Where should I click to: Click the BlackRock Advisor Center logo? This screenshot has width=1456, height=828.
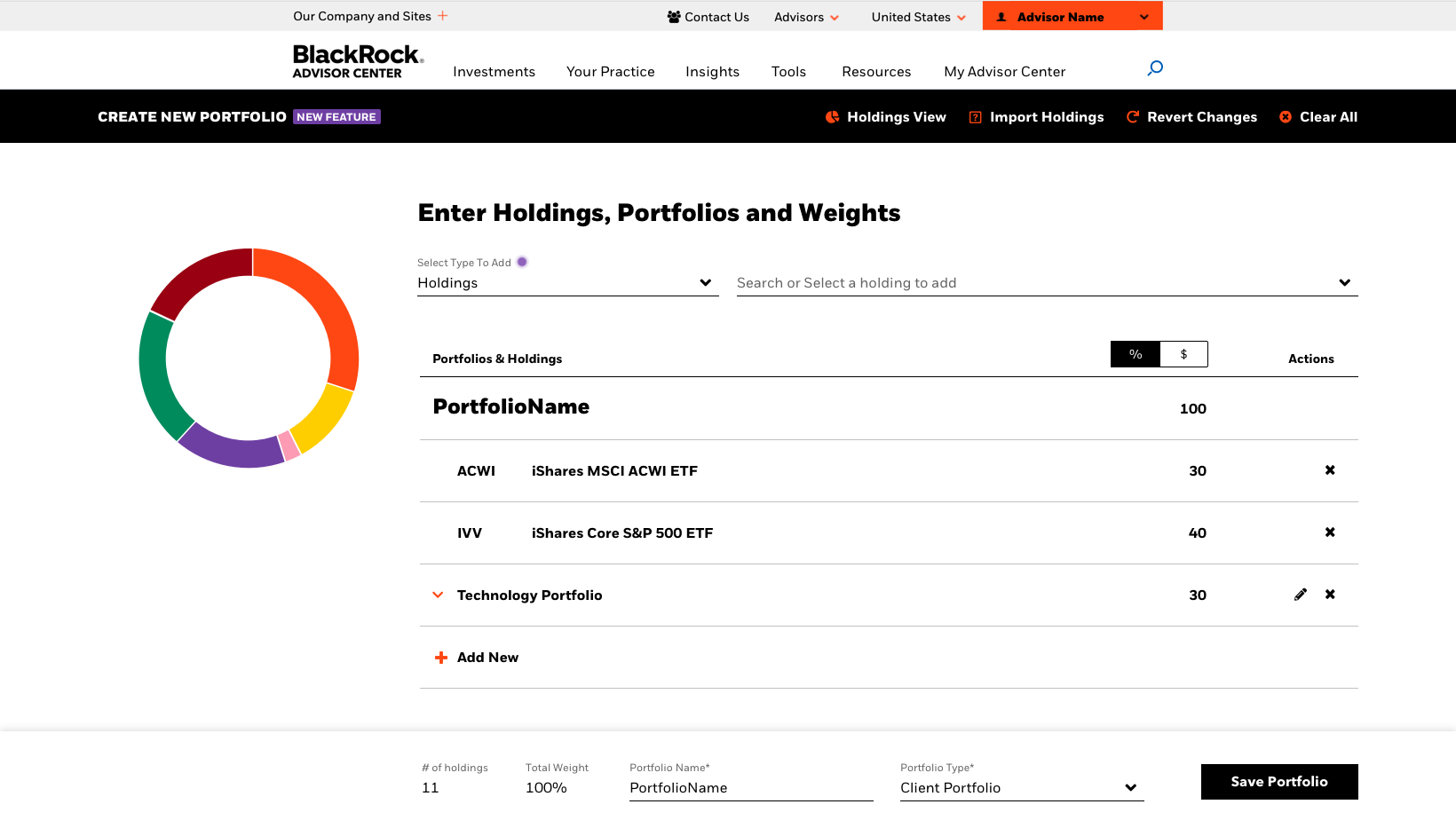click(359, 61)
